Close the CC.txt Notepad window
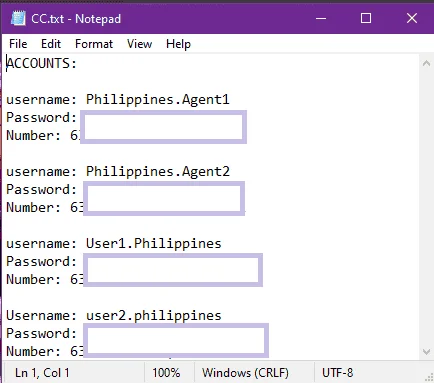The height and width of the screenshot is (383, 434). click(412, 18)
